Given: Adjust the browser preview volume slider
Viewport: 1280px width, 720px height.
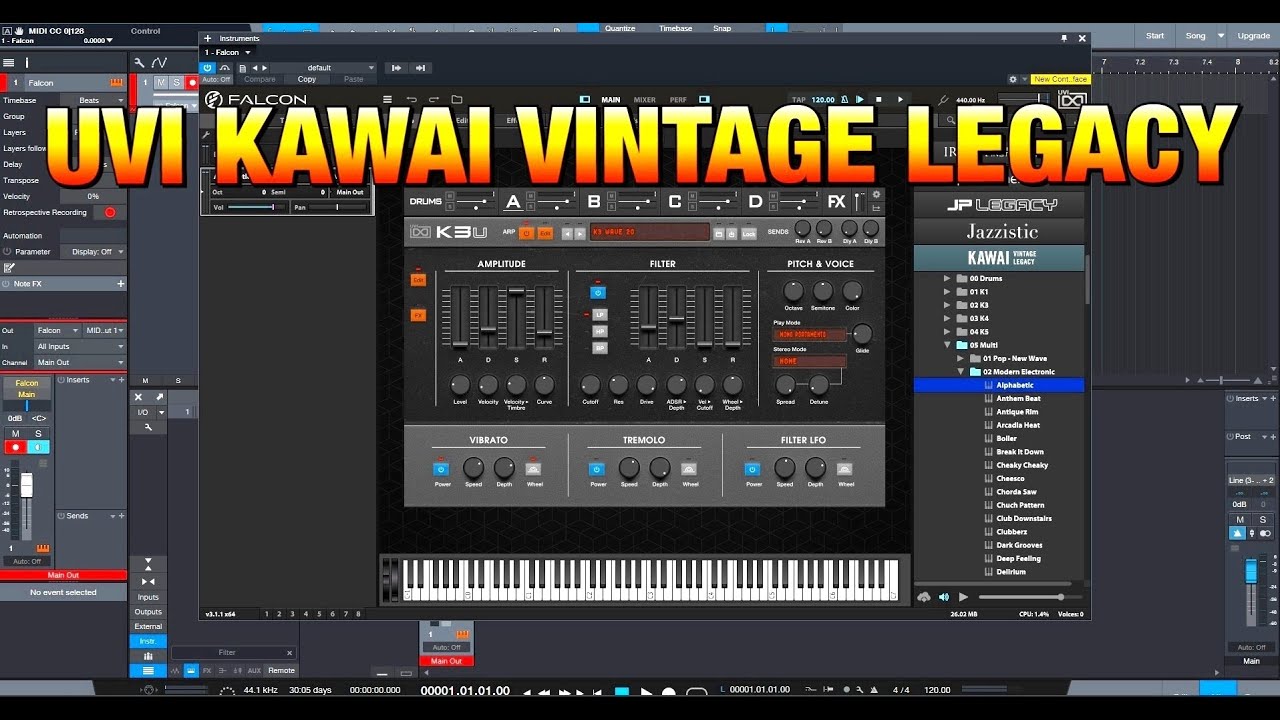Looking at the screenshot, I should (x=1029, y=597).
